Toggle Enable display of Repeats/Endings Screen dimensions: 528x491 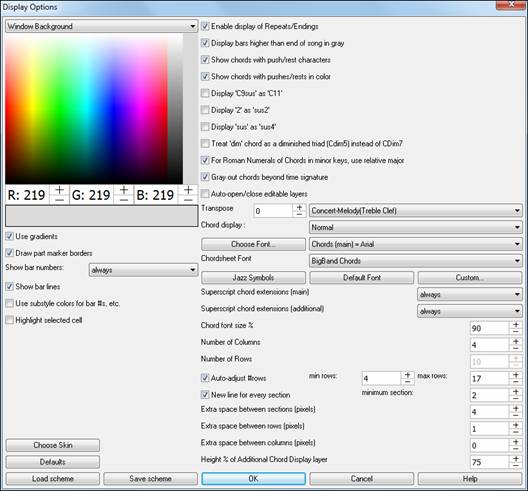point(205,26)
